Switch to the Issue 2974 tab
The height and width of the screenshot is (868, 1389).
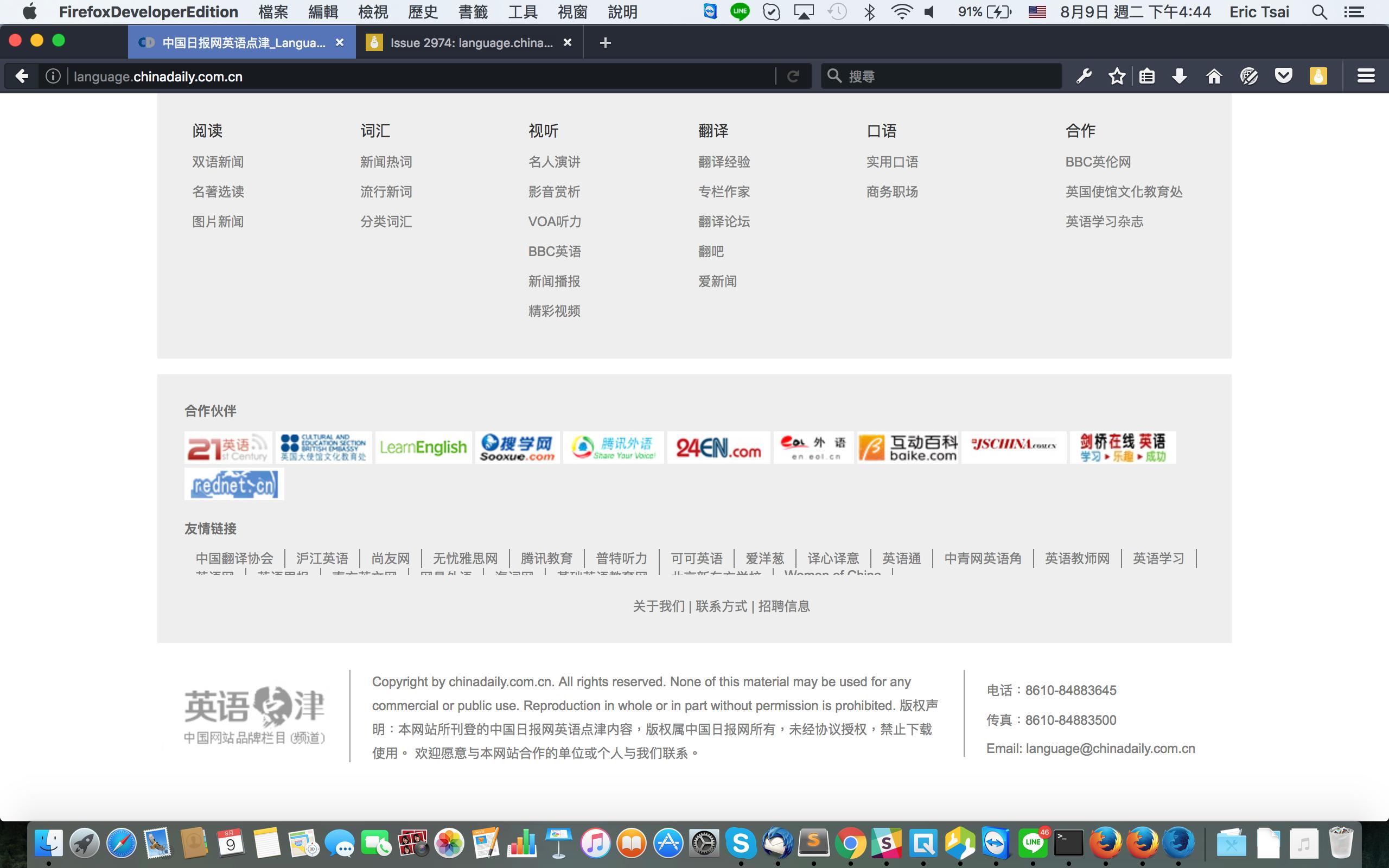click(469, 42)
